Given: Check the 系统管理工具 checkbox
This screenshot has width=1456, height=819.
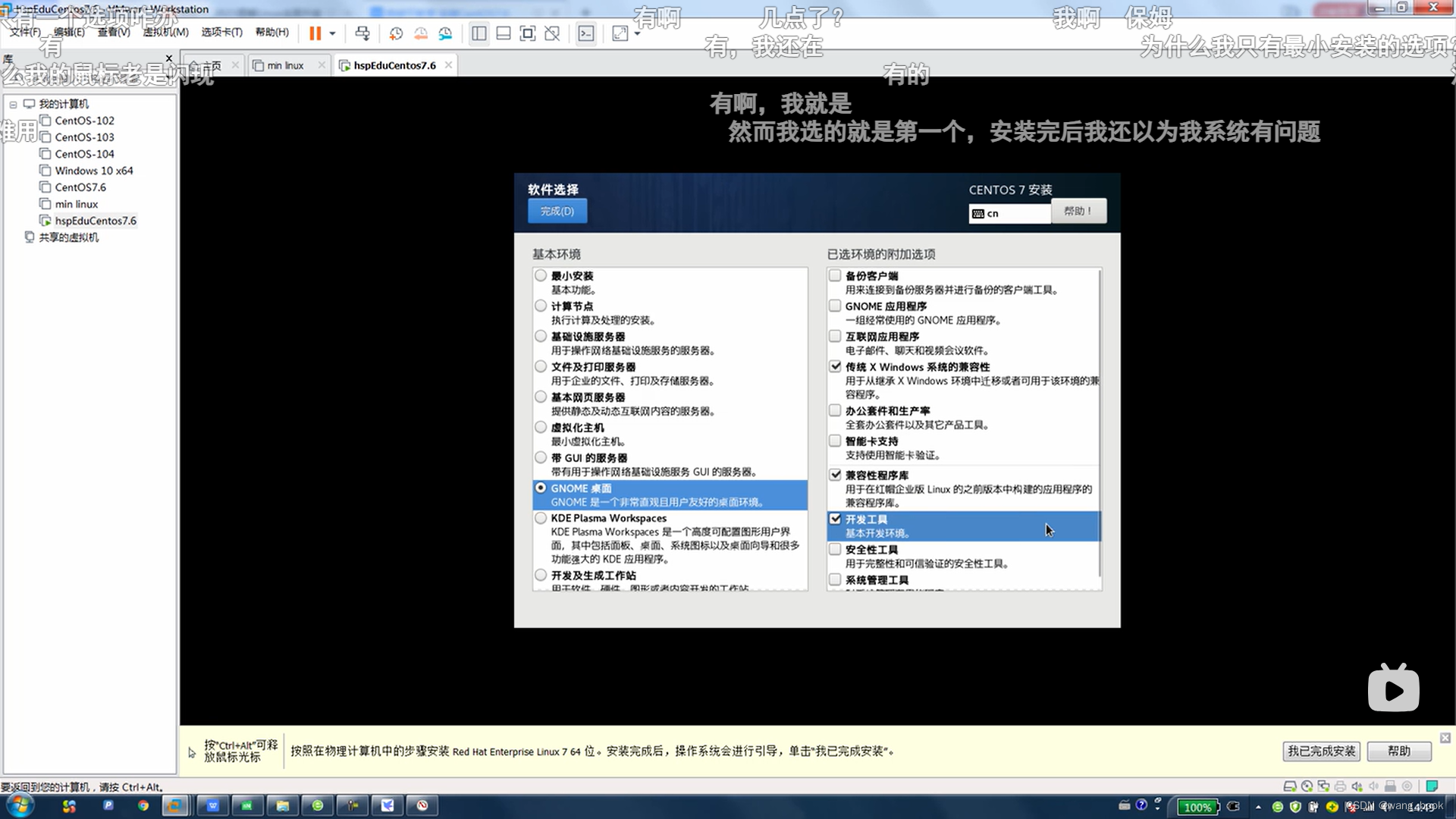Looking at the screenshot, I should point(835,579).
